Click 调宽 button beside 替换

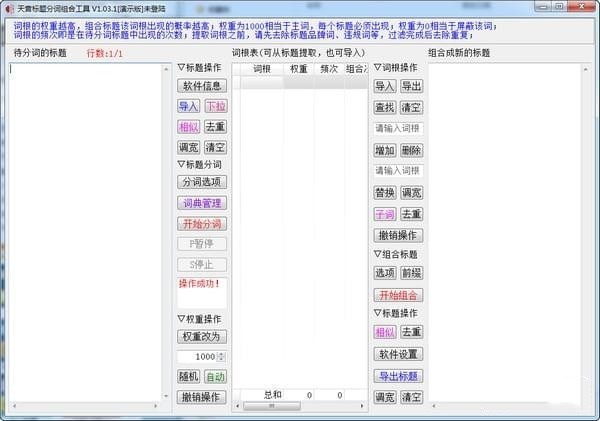411,193
